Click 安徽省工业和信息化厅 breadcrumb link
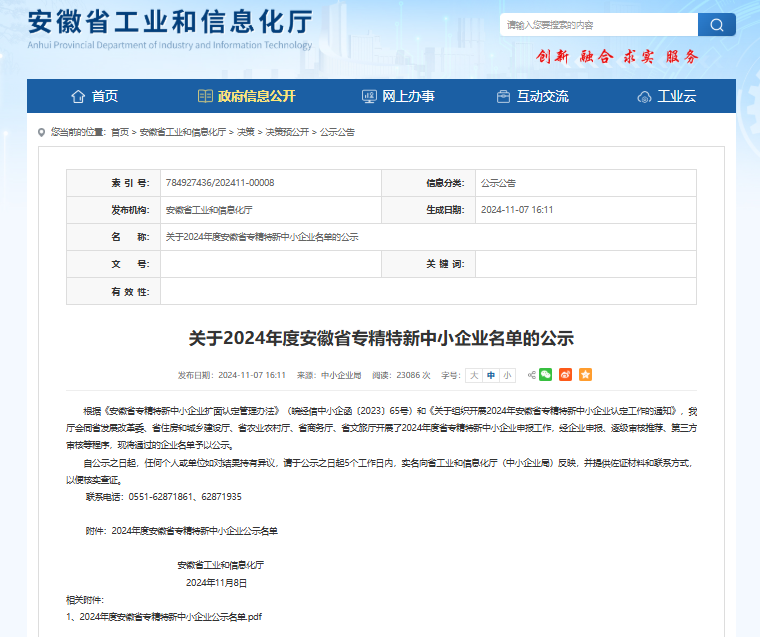Screen dimensions: 760x637 pyautogui.click(x=182, y=132)
